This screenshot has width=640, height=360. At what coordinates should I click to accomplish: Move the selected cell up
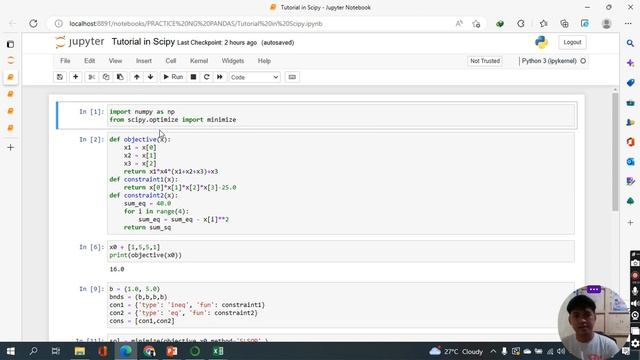(x=137, y=77)
